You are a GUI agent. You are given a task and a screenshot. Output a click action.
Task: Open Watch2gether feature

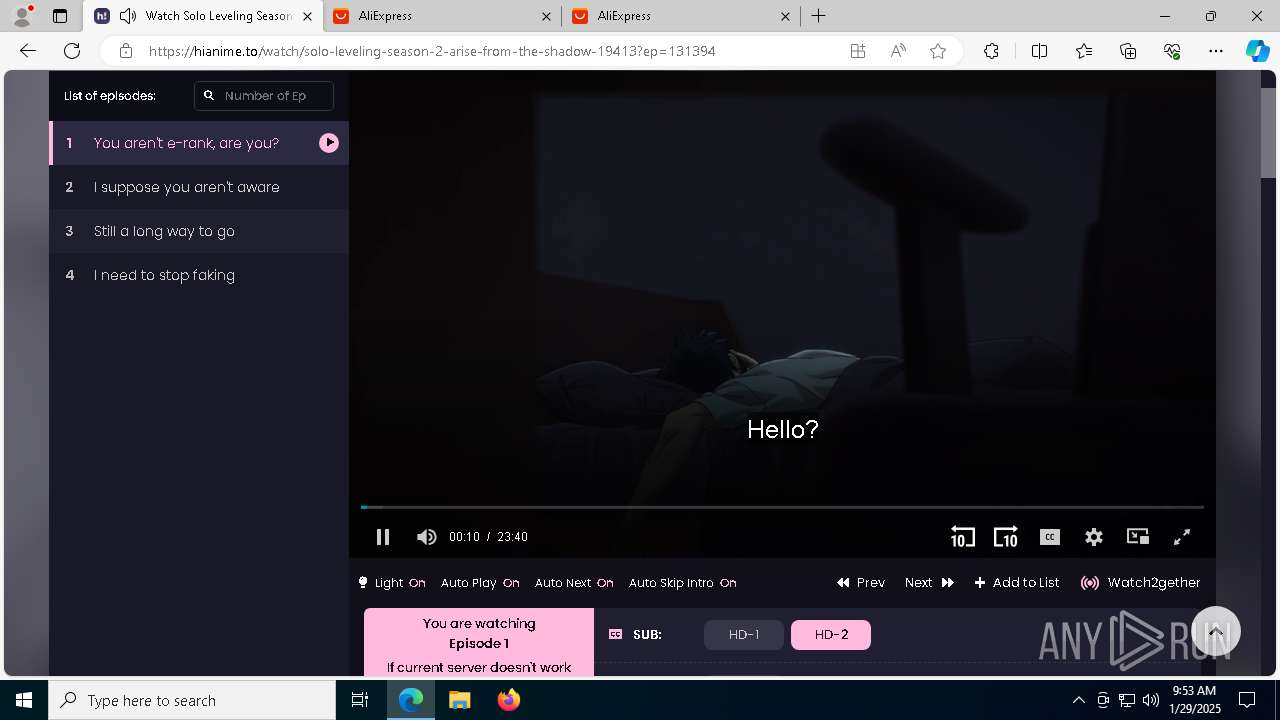[1141, 583]
